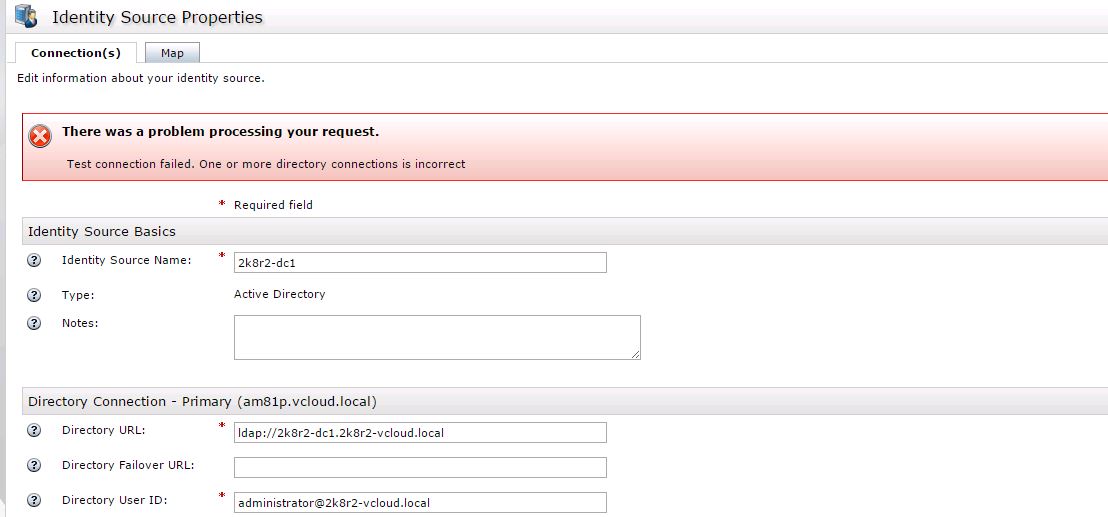Click the Directory User ID field

click(x=420, y=502)
